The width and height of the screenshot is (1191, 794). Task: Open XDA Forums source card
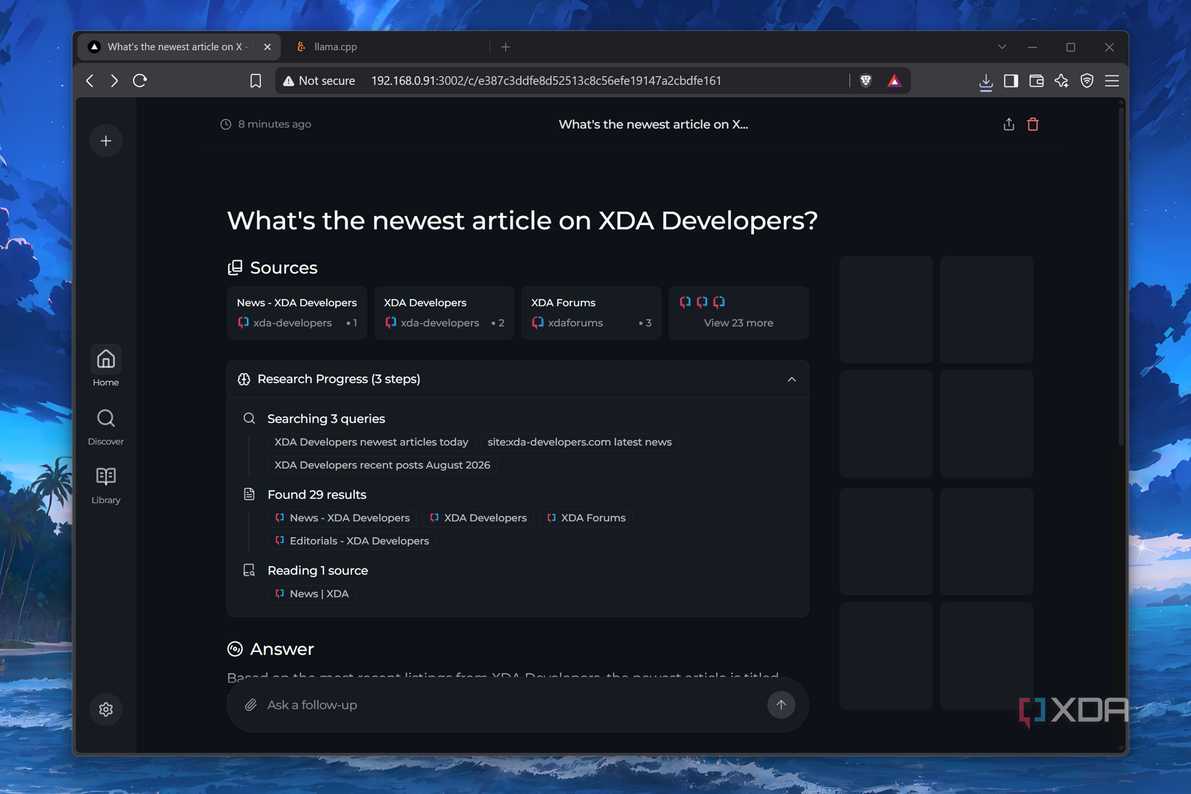592,312
